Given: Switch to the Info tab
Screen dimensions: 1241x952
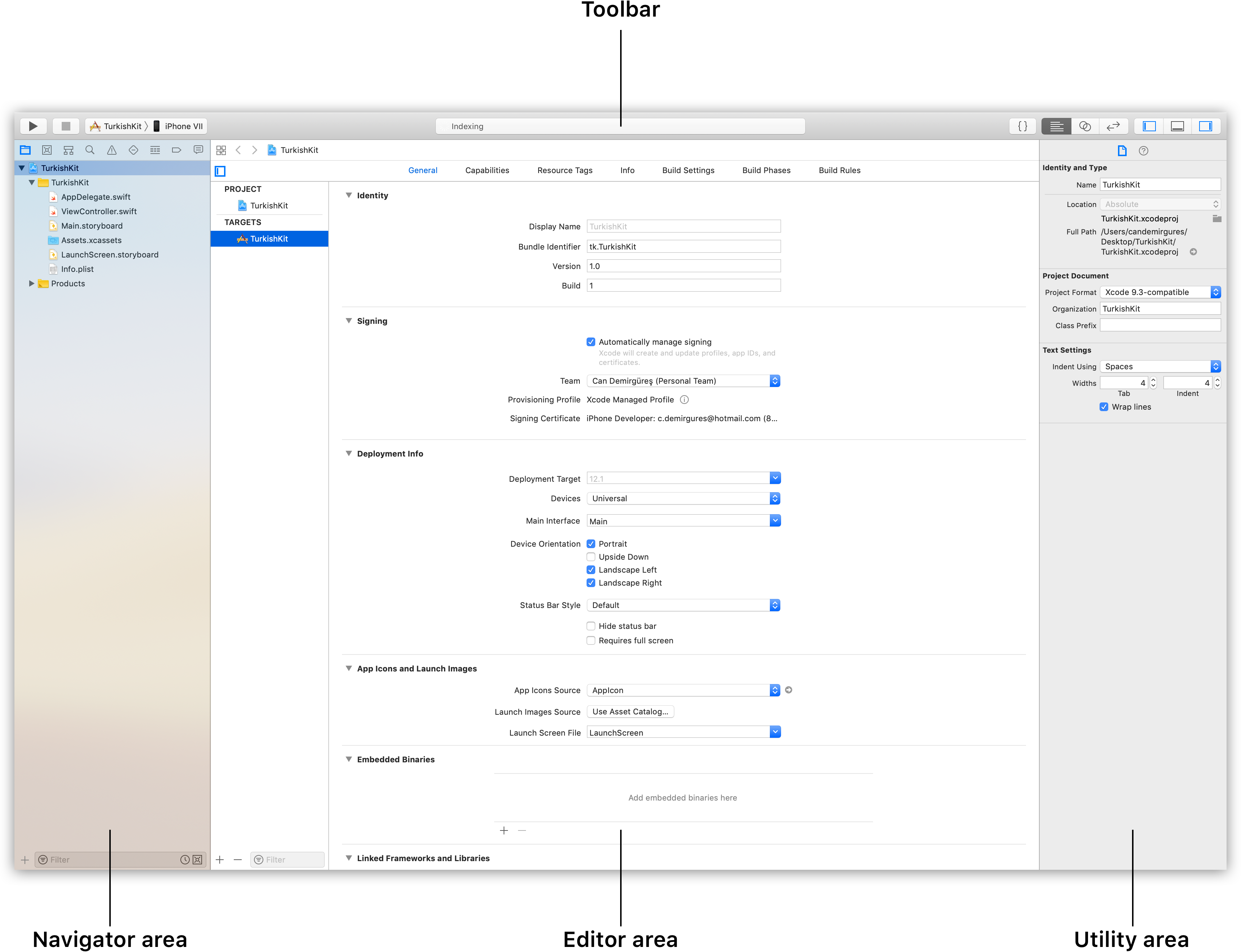Looking at the screenshot, I should click(627, 171).
